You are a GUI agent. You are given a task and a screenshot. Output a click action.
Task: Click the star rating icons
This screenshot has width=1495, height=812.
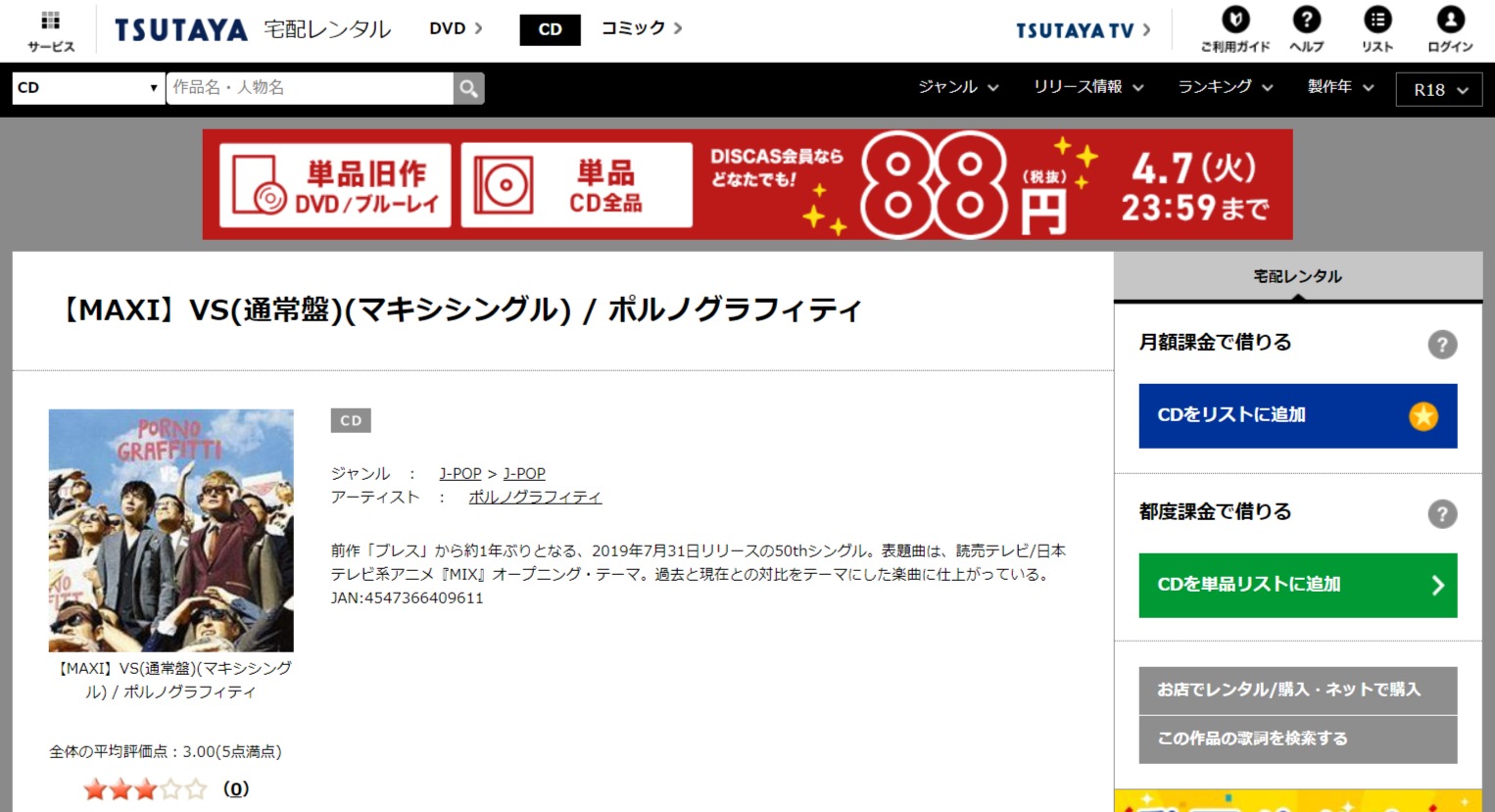pos(145,788)
